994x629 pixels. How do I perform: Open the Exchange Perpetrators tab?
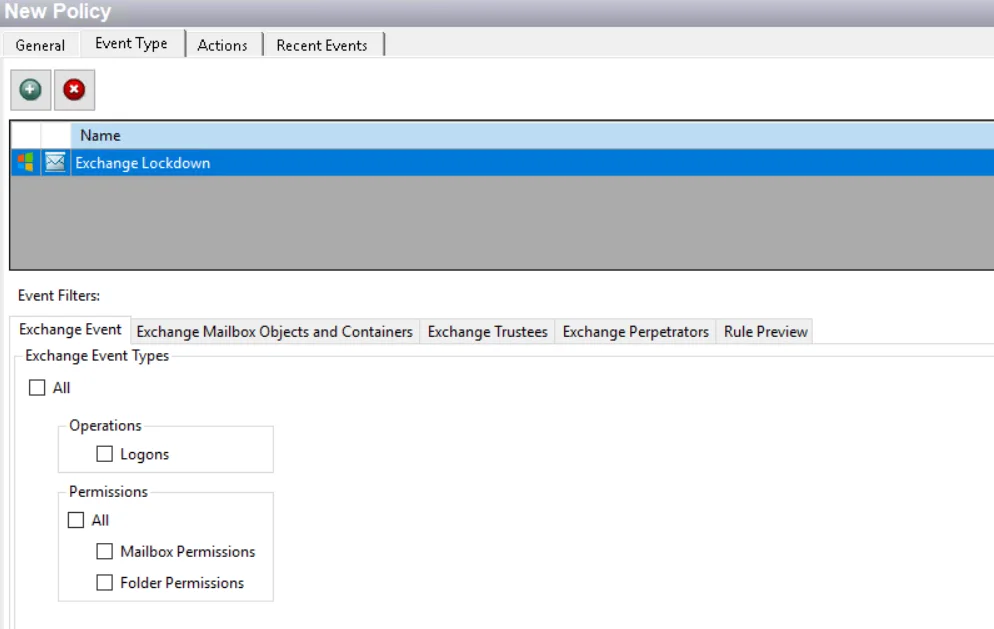pyautogui.click(x=636, y=332)
